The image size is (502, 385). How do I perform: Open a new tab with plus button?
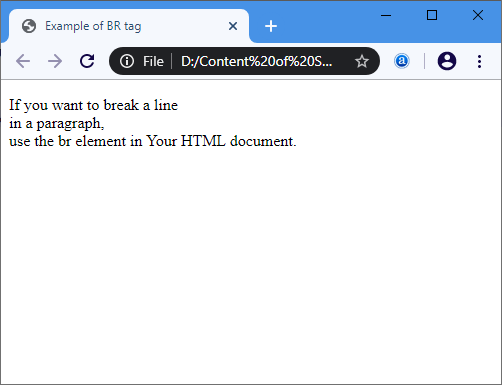tap(271, 26)
